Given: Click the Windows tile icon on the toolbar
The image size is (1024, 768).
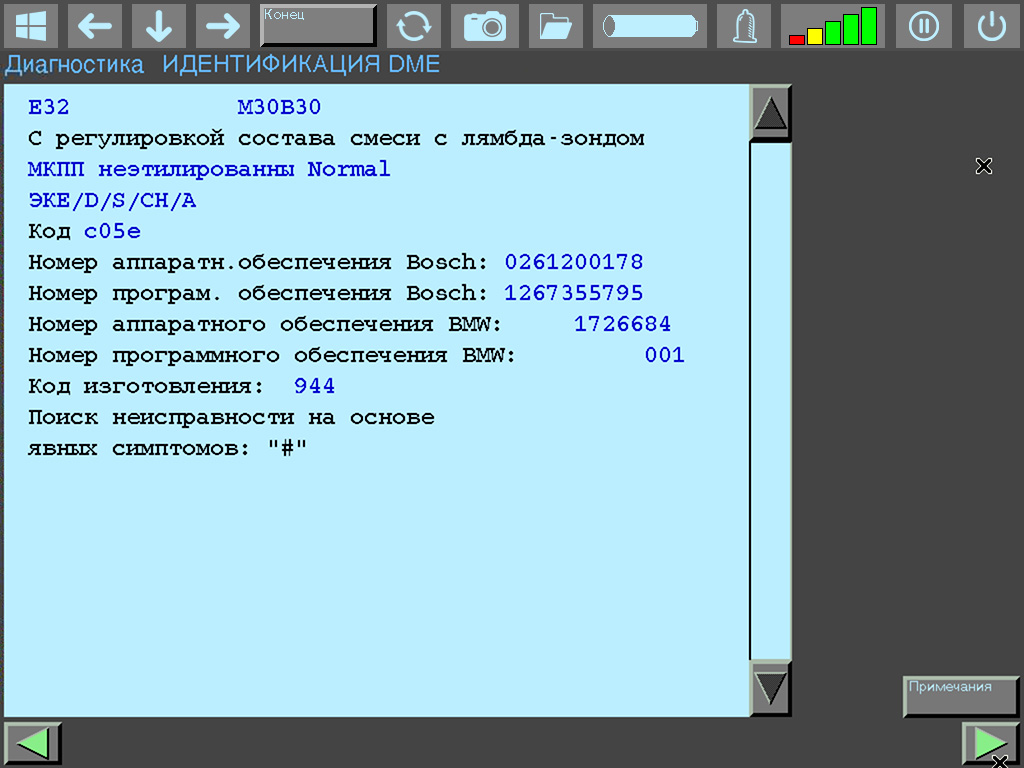Looking at the screenshot, I should pyautogui.click(x=31, y=26).
